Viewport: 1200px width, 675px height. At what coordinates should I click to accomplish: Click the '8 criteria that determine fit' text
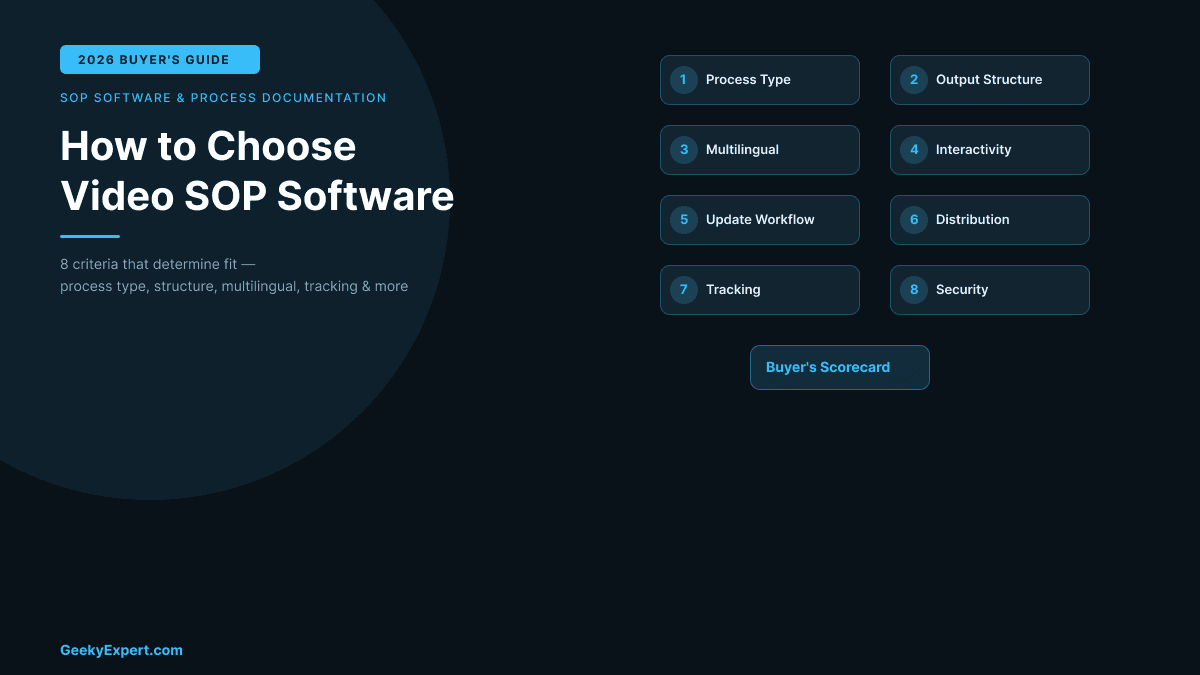click(x=158, y=264)
